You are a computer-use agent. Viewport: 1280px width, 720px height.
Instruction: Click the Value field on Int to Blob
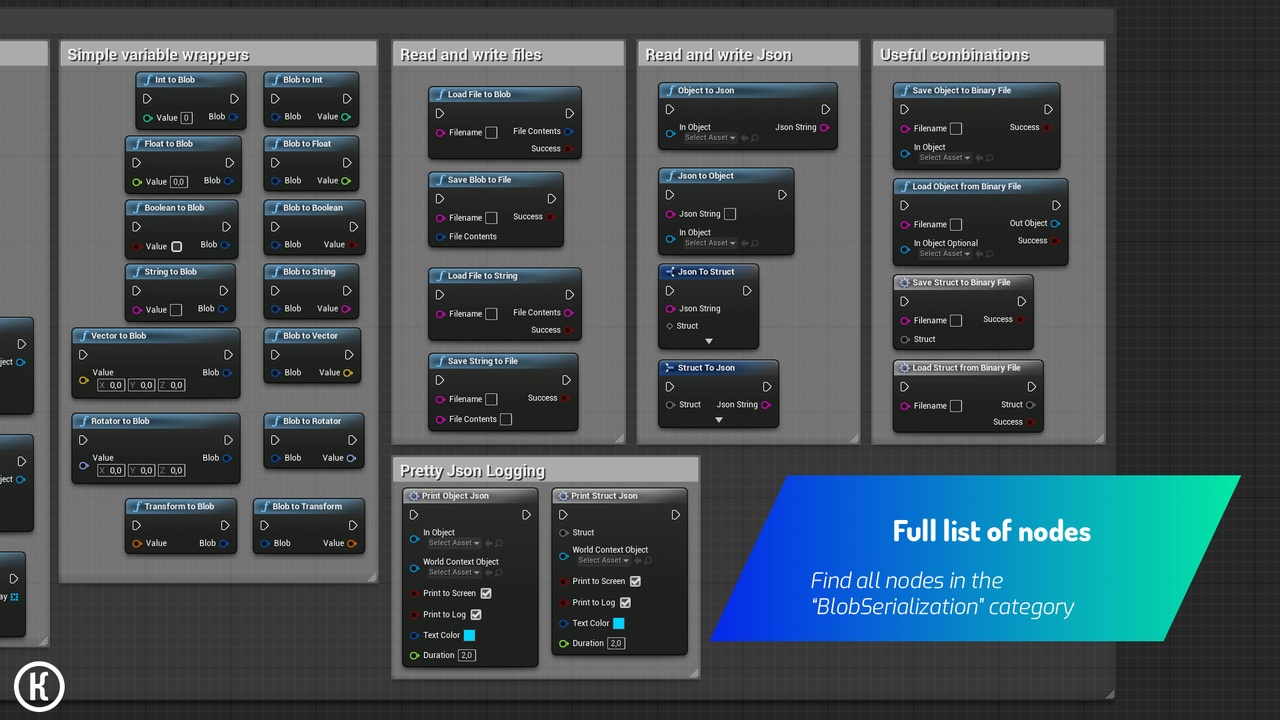click(187, 118)
